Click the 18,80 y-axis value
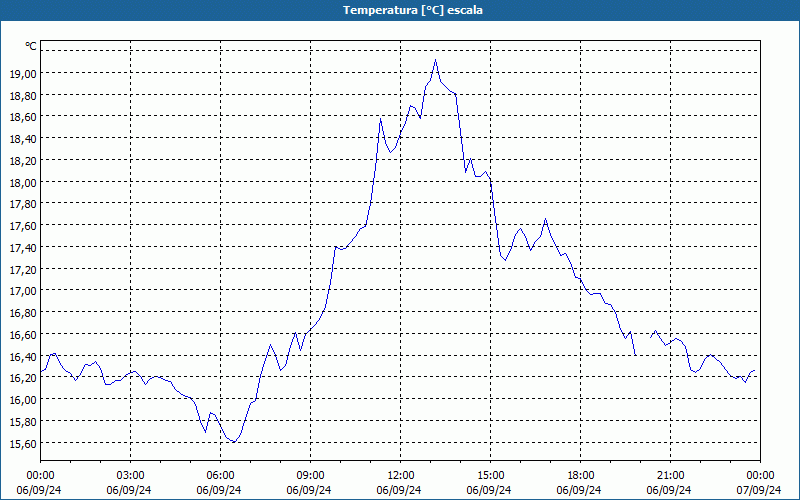The width and height of the screenshot is (800, 500). pyautogui.click(x=23, y=95)
